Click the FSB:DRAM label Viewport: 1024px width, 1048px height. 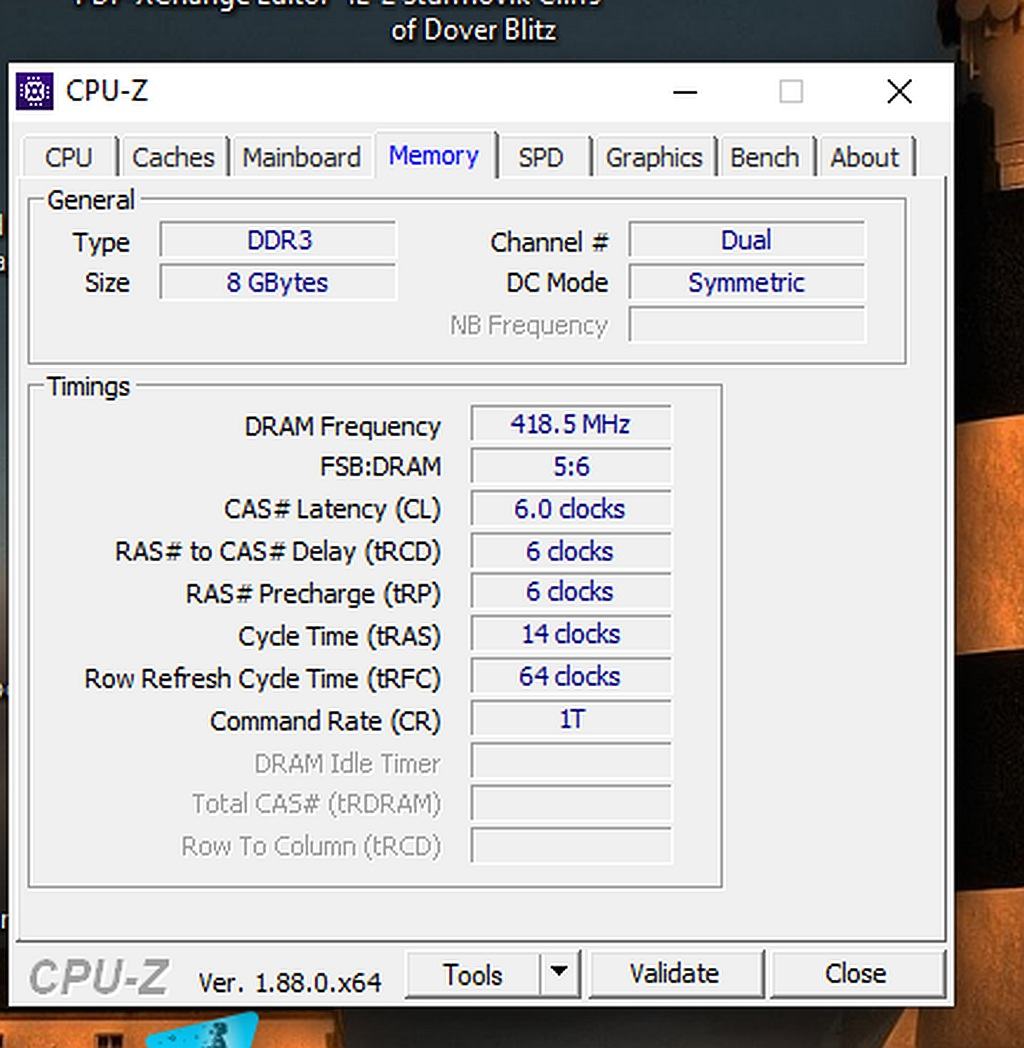tap(381, 467)
